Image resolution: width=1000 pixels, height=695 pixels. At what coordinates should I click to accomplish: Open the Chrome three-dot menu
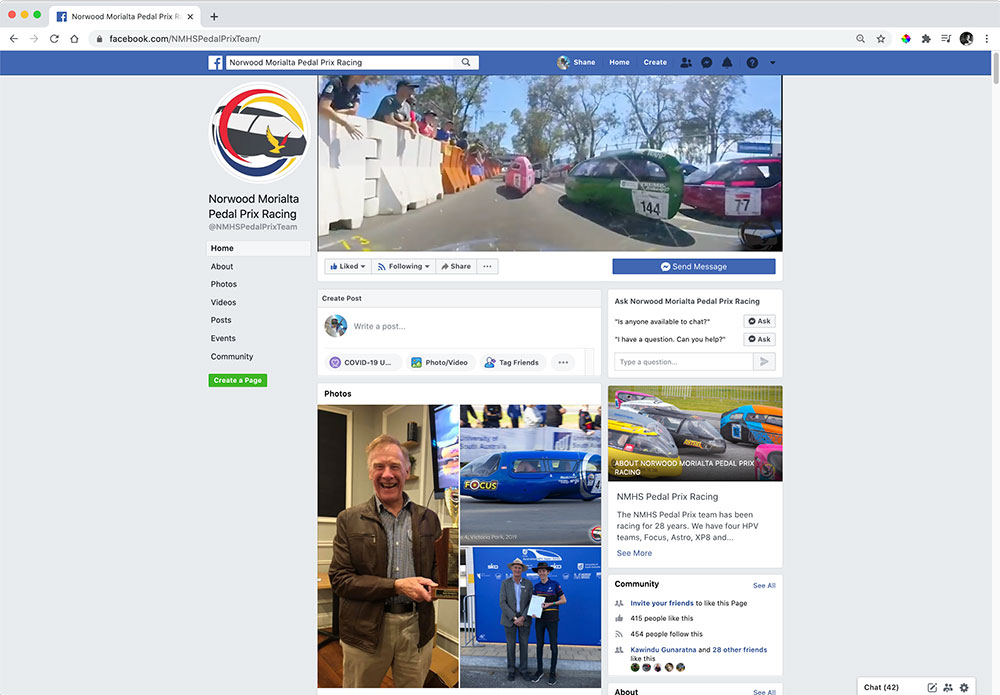(987, 39)
